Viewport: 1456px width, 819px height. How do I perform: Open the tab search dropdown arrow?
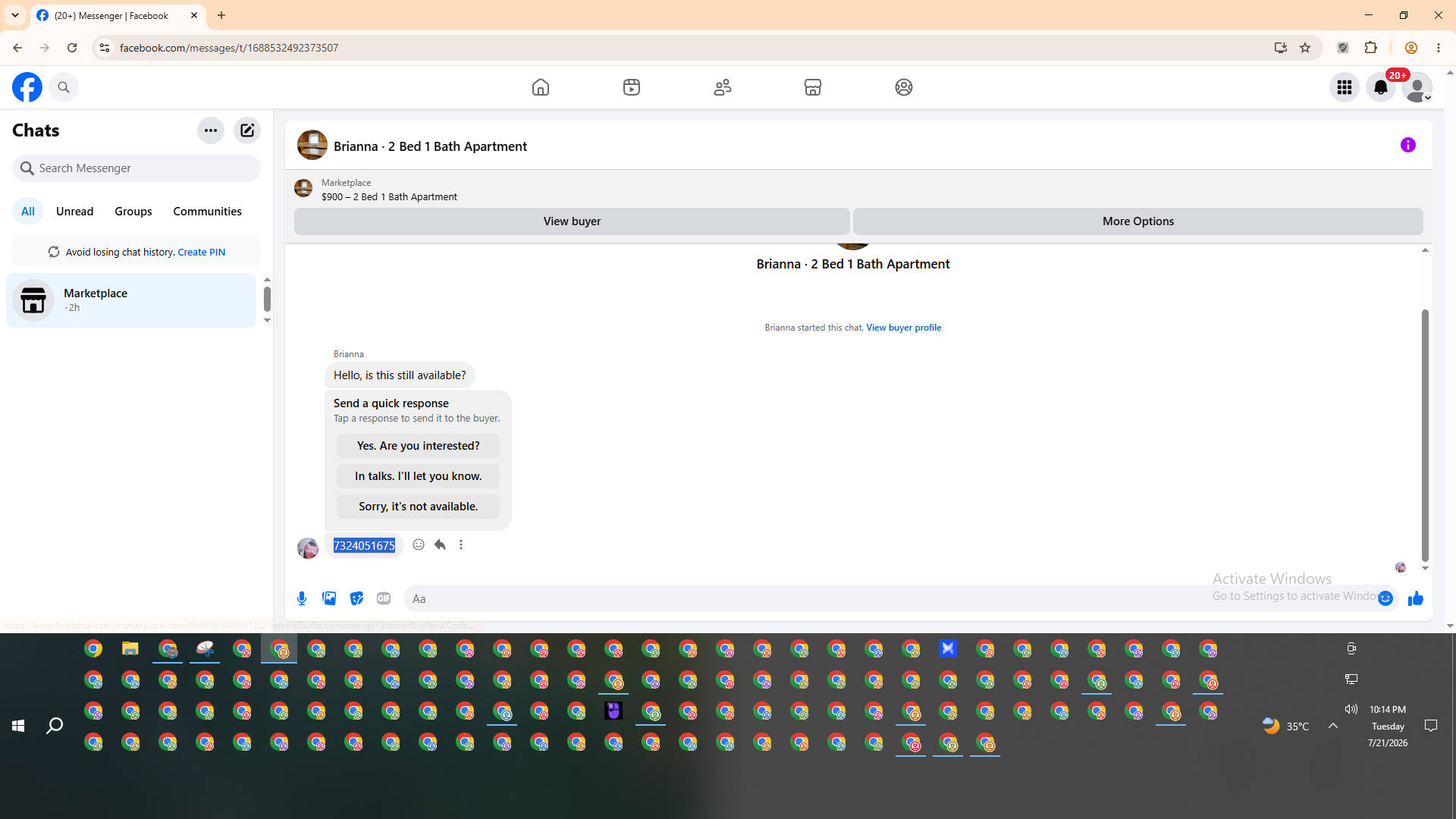point(15,15)
